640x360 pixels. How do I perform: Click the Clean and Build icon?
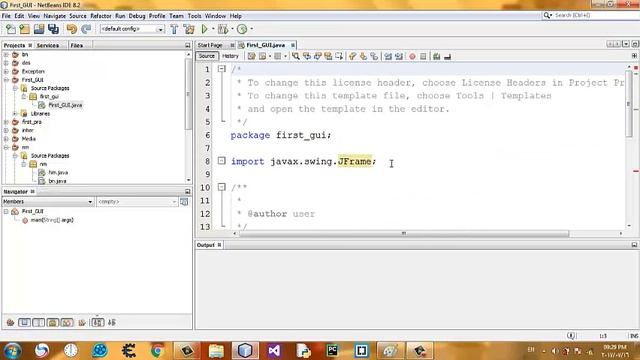pyautogui.click(x=189, y=29)
